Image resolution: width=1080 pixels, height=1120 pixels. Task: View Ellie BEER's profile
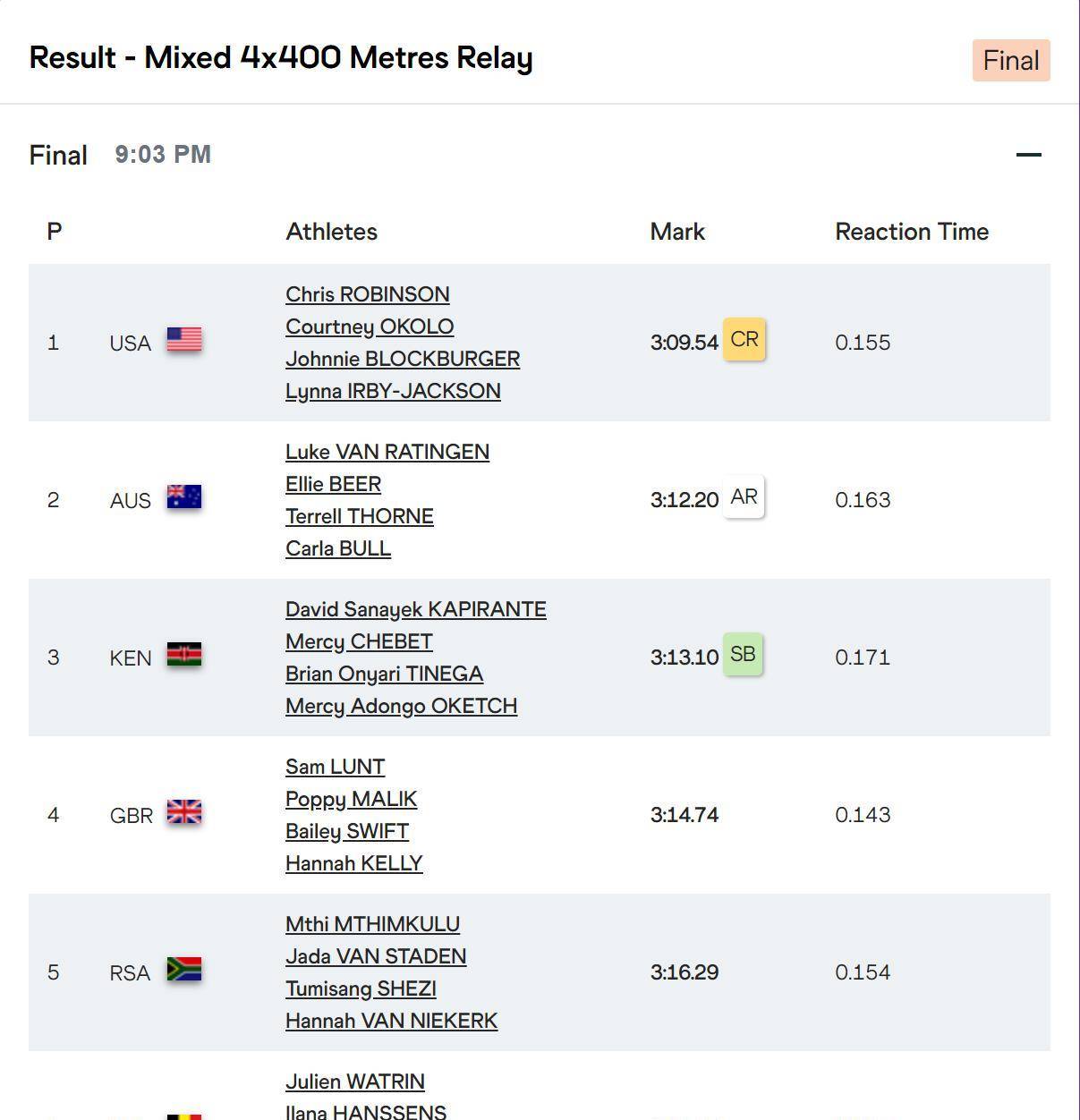pos(333,484)
